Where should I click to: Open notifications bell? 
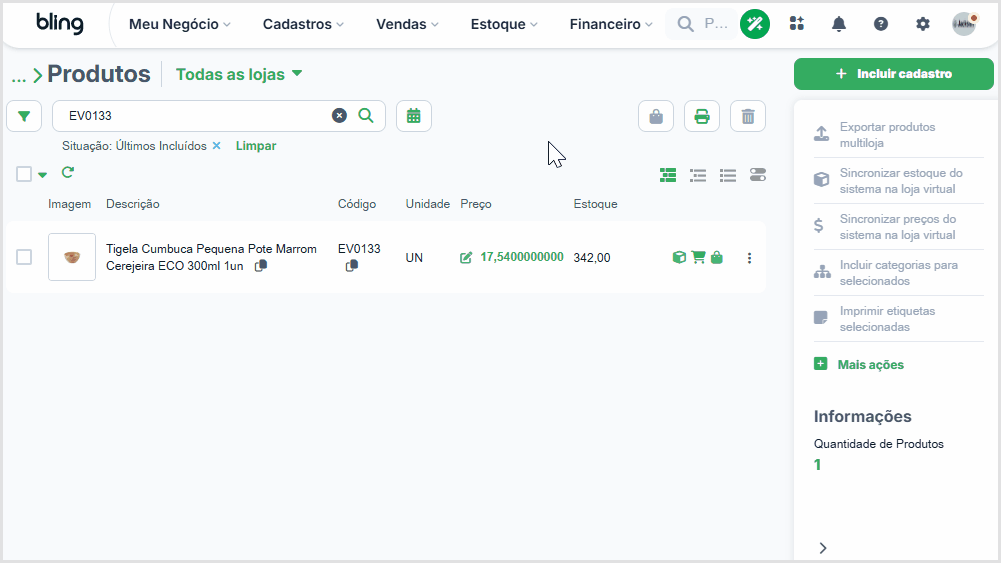(x=839, y=24)
